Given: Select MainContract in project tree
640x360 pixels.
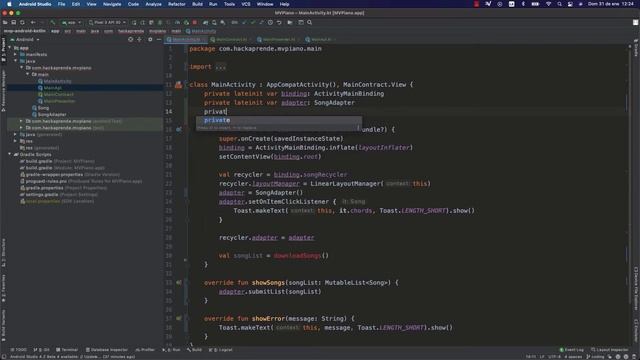Looking at the screenshot, I should pos(56,94).
